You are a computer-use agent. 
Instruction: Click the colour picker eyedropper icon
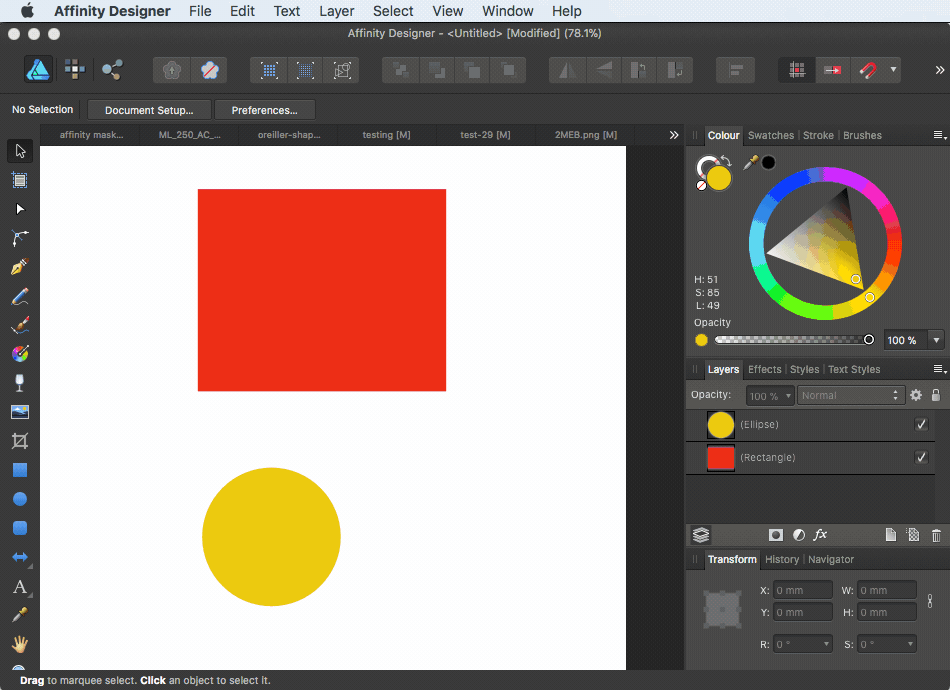pyautogui.click(x=750, y=162)
